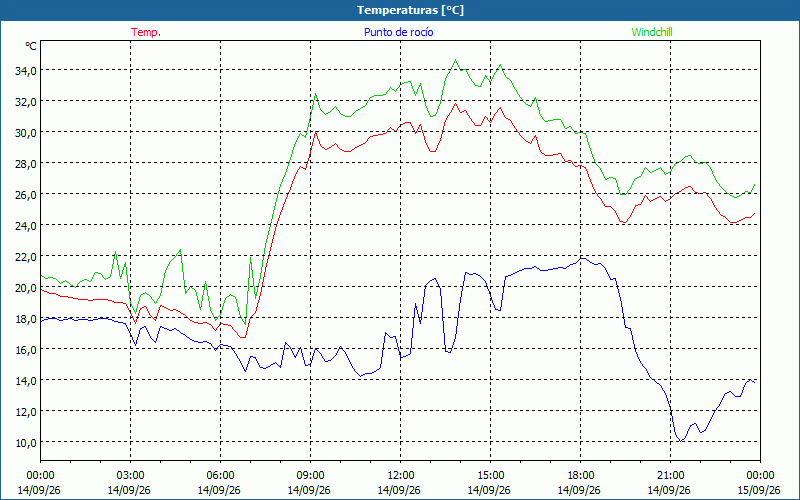Click the 28,0 y-axis value
Screen dimensions: 800x500
26,164
